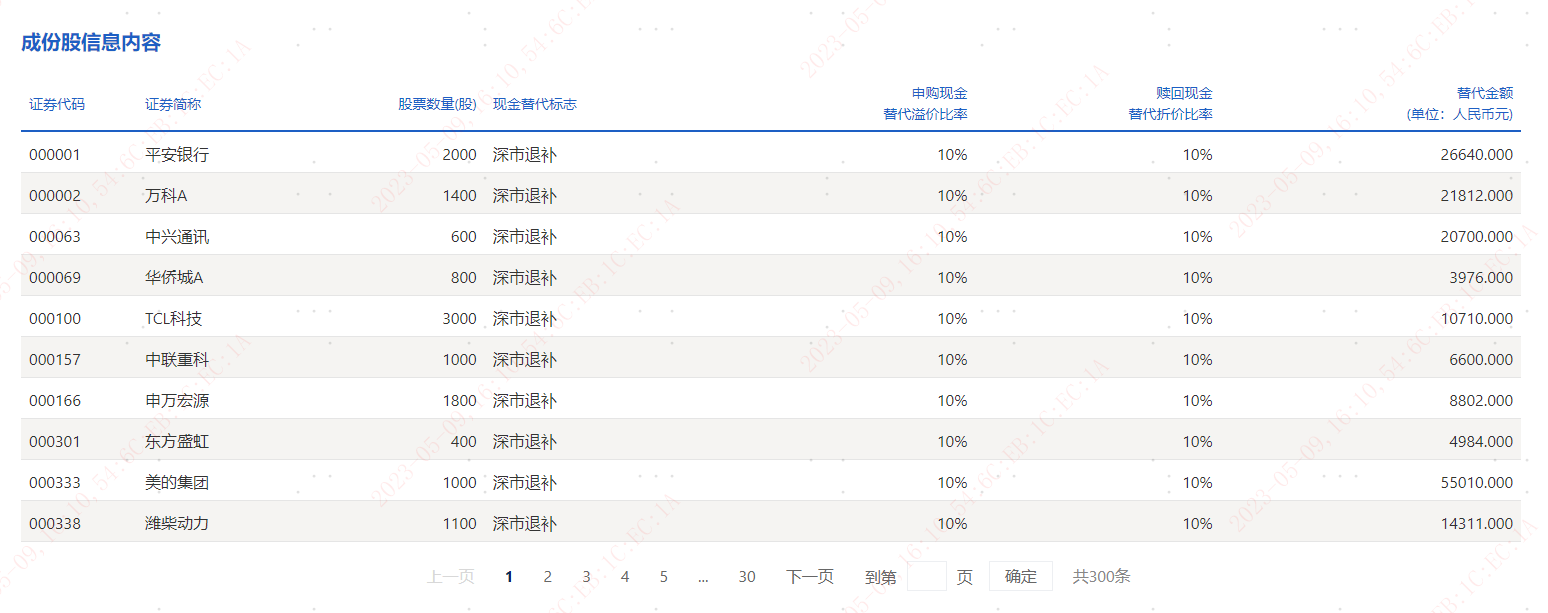The height and width of the screenshot is (613, 1548).
Task: Open page 4 in pagination
Action: point(624,577)
